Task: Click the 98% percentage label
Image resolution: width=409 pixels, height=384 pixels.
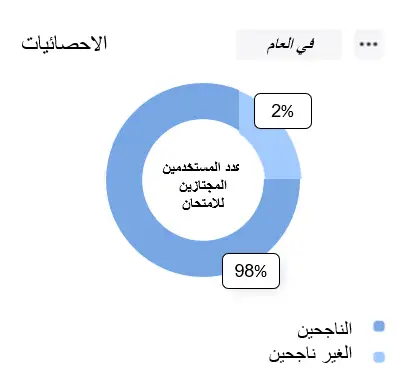Action: (251, 271)
